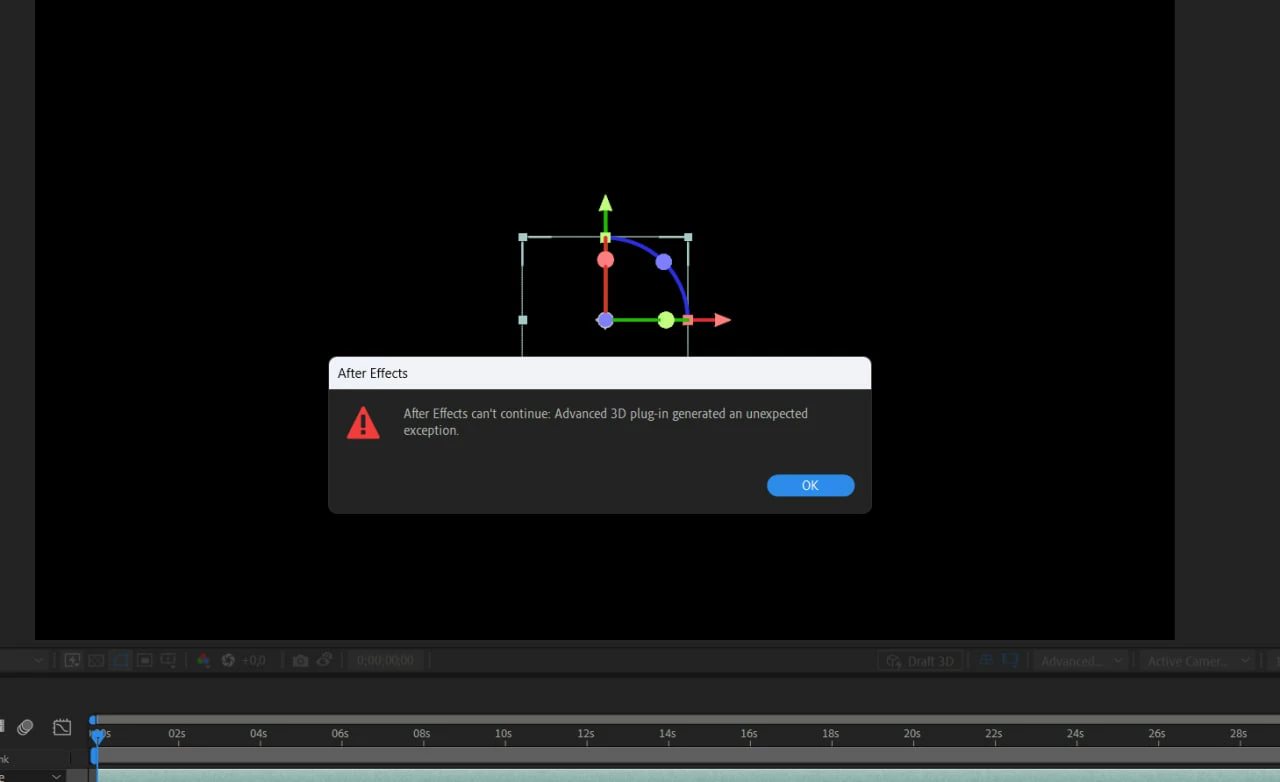This screenshot has width=1280, height=782.
Task: Click the 28s mark on time ruler
Action: click(1238, 734)
